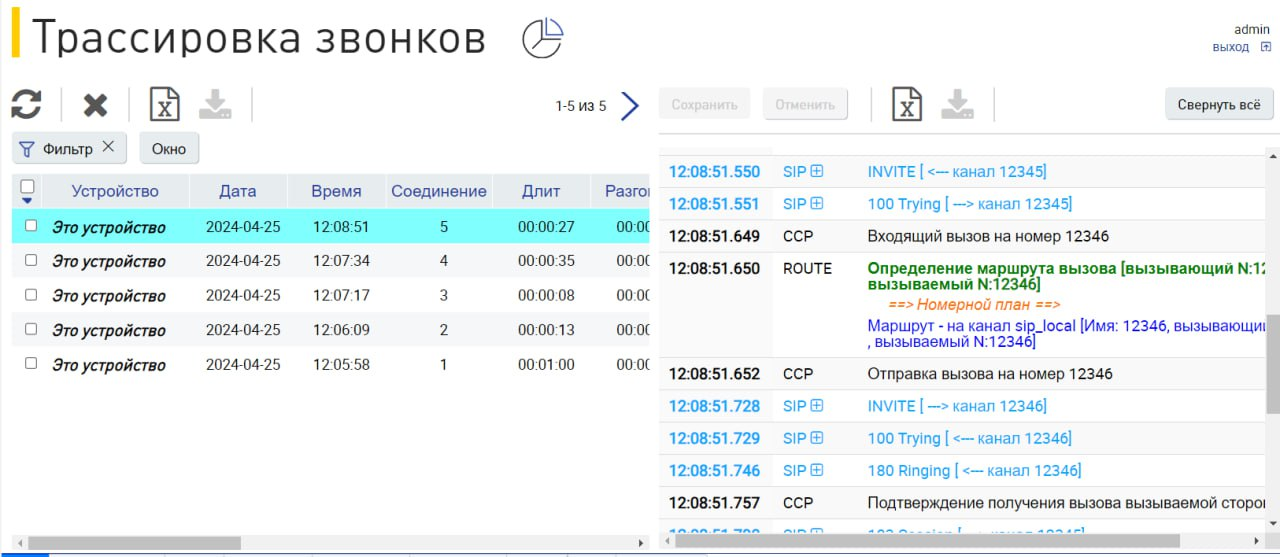Click INVITE [<--- канал 12345] message
The width and height of the screenshot is (1280, 557).
tap(957, 171)
